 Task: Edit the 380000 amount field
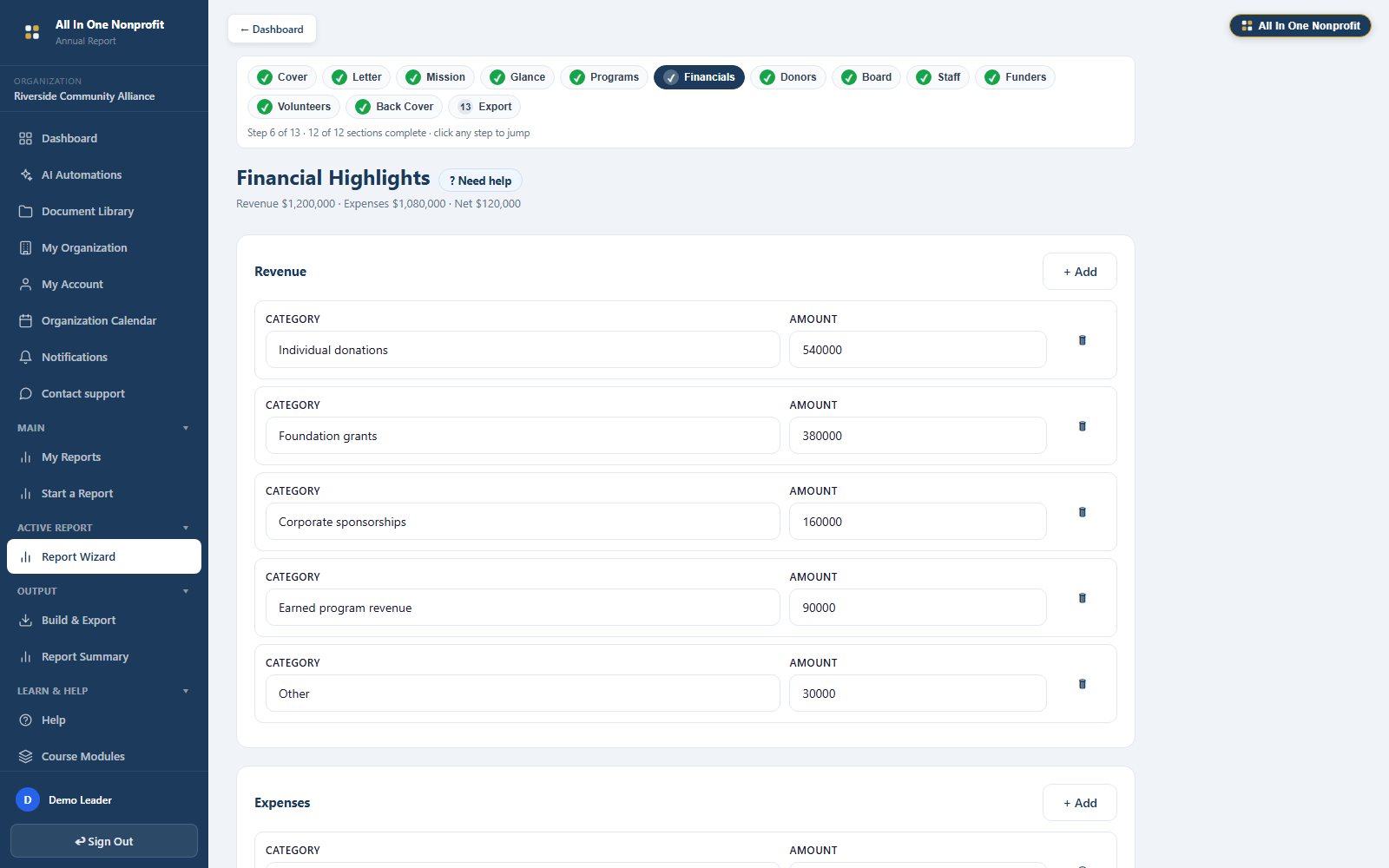[x=918, y=436]
